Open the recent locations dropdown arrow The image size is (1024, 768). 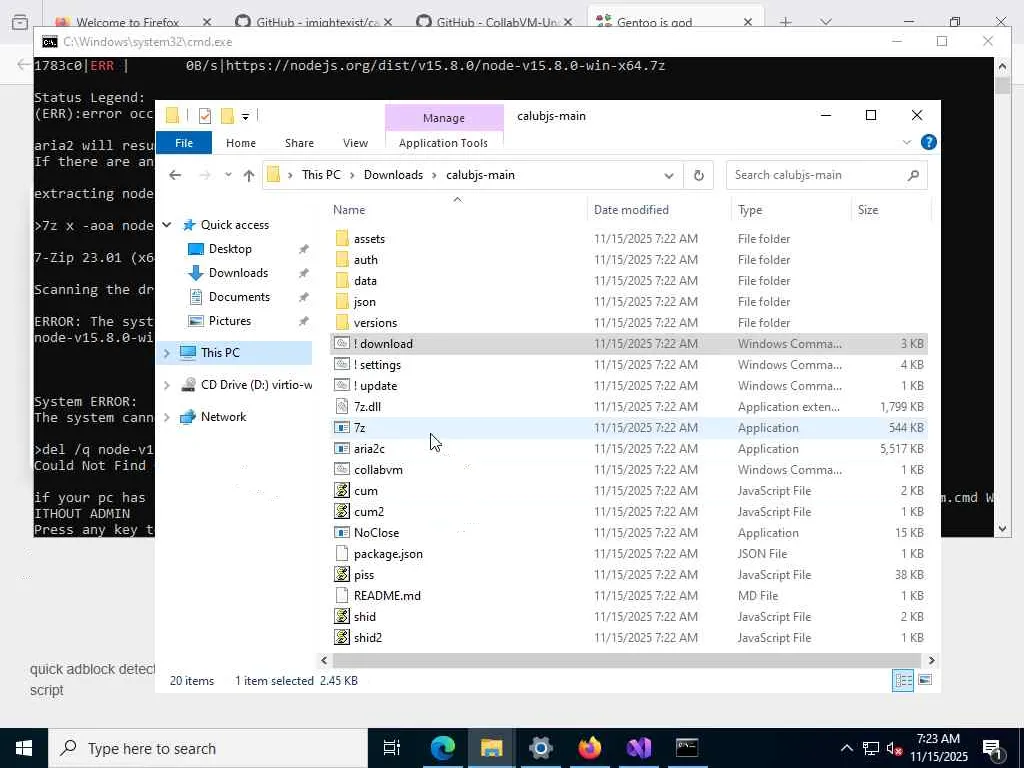(227, 175)
